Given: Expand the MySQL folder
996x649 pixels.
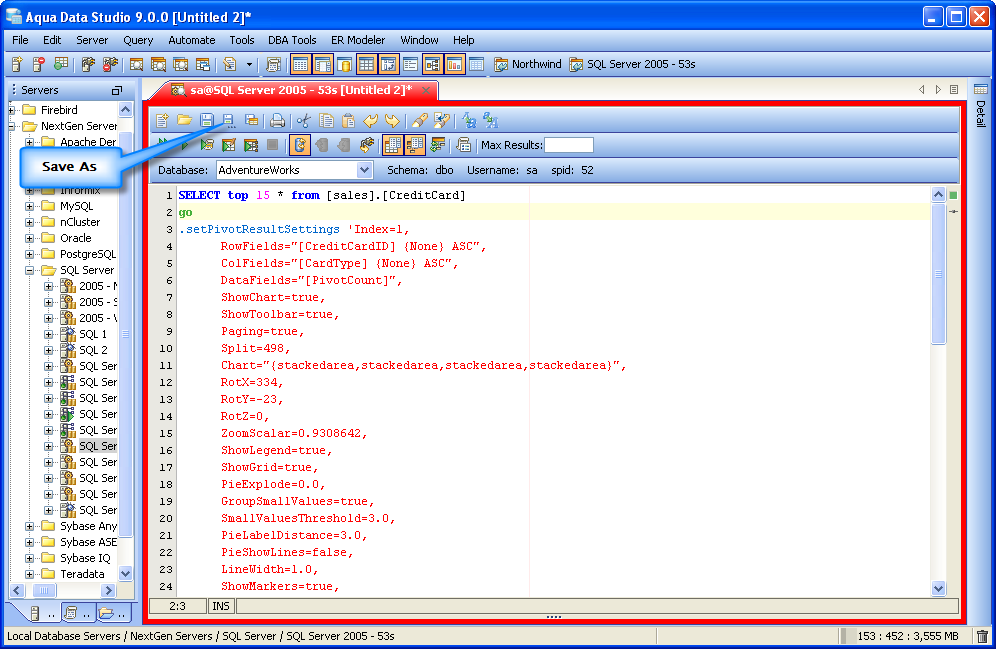Looking at the screenshot, I should 29,206.
